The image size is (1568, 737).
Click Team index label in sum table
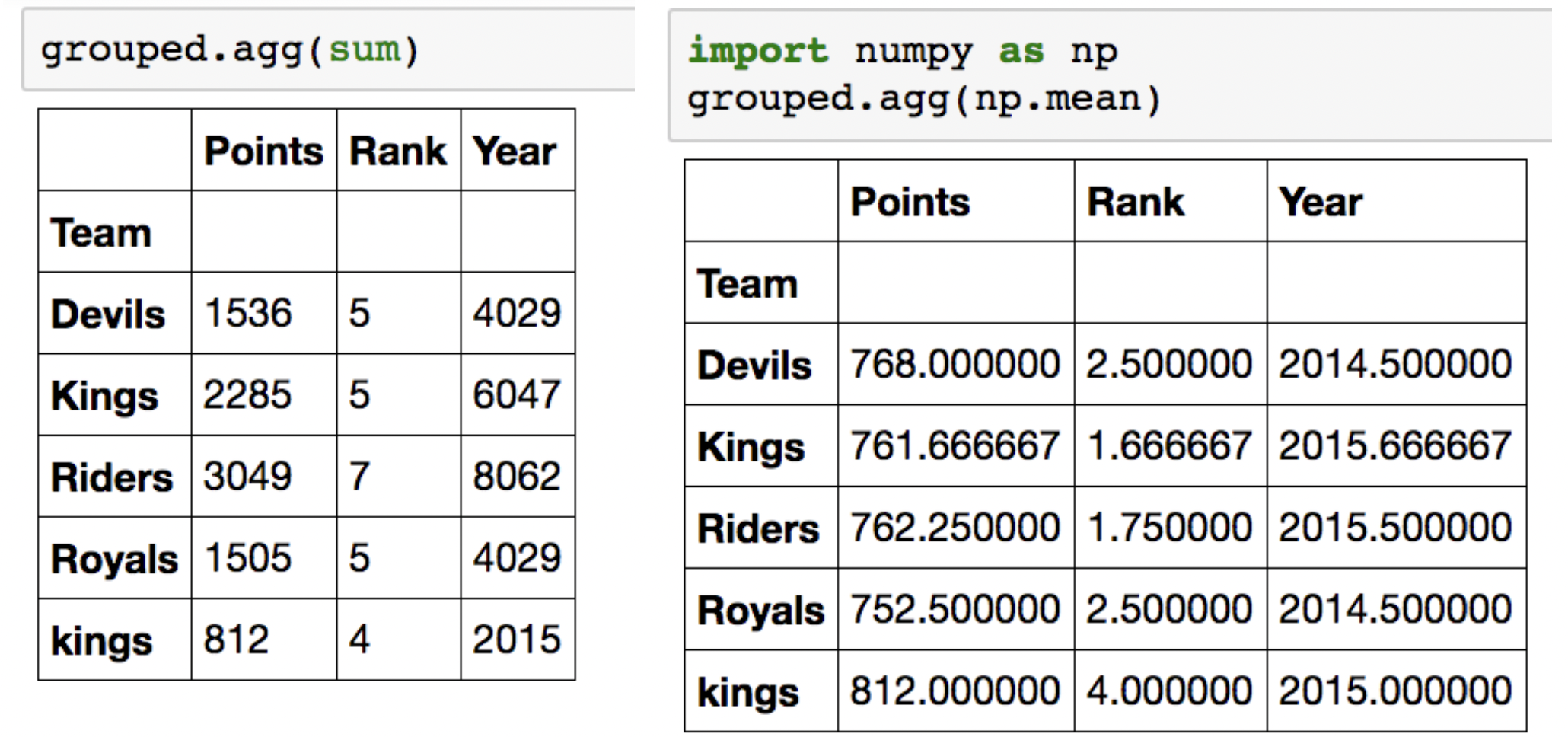pyautogui.click(x=100, y=232)
